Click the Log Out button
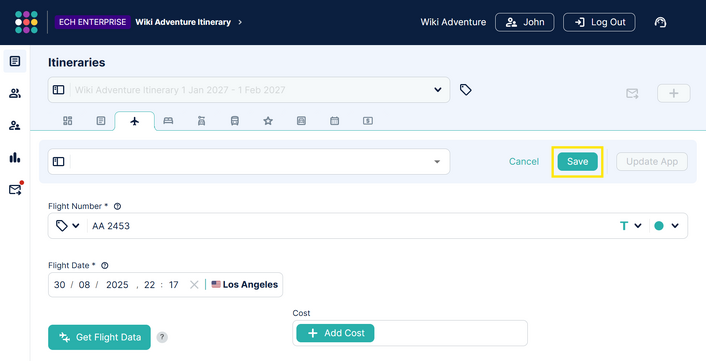 tap(599, 22)
